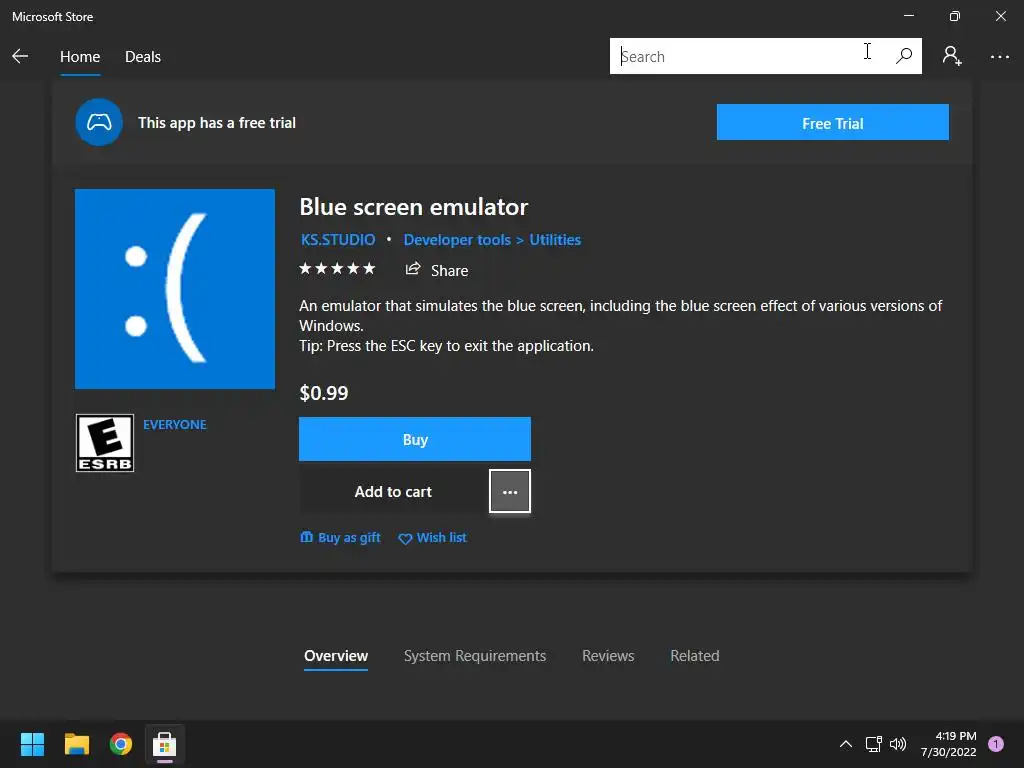Viewport: 1024px width, 768px height.
Task: Click the Blue screen emulator app thumbnail
Action: (x=174, y=289)
